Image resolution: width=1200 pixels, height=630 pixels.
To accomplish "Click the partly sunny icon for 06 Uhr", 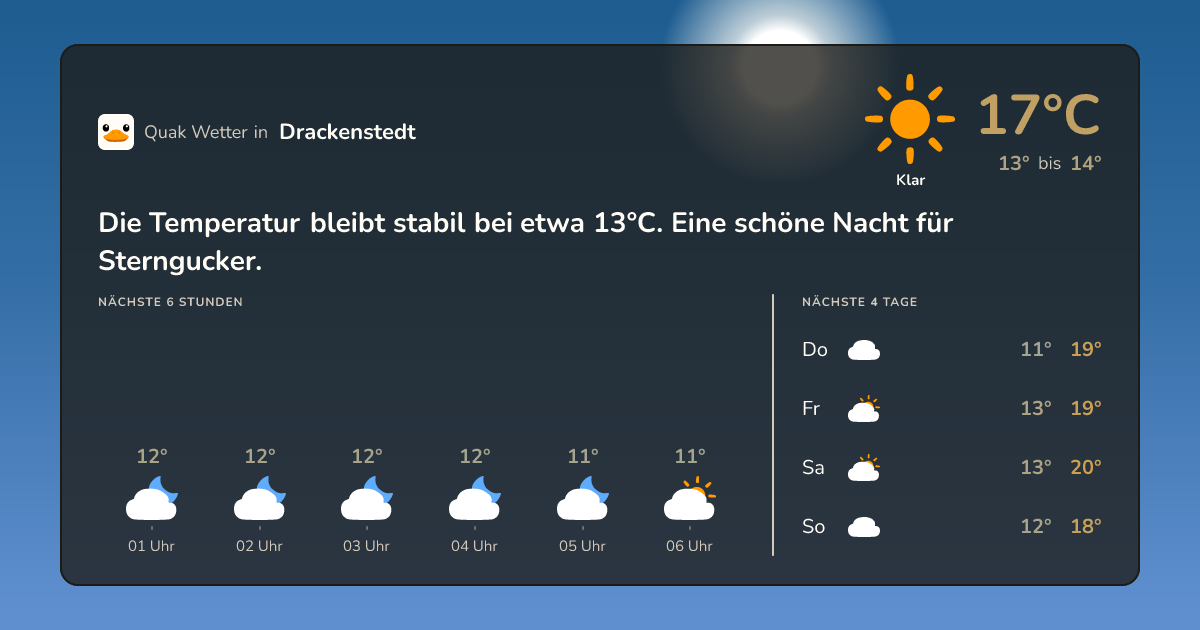I will coord(690,499).
